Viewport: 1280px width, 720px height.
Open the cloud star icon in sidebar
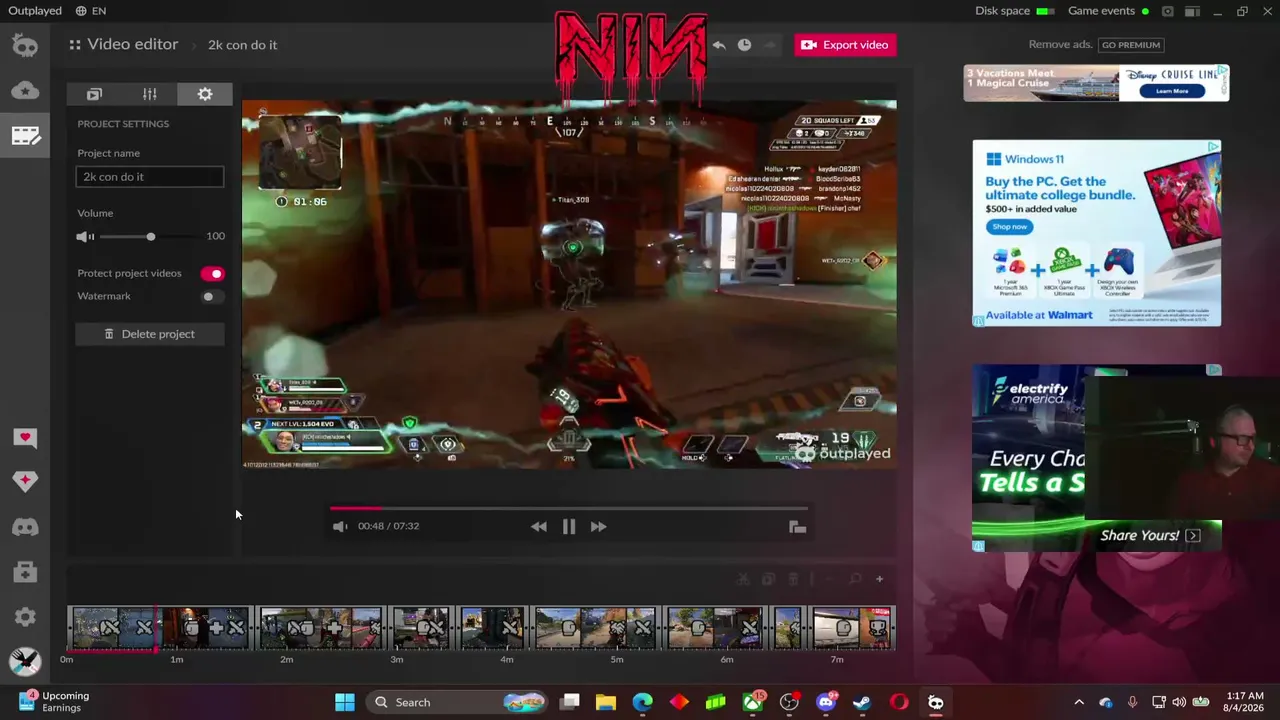coord(25,91)
